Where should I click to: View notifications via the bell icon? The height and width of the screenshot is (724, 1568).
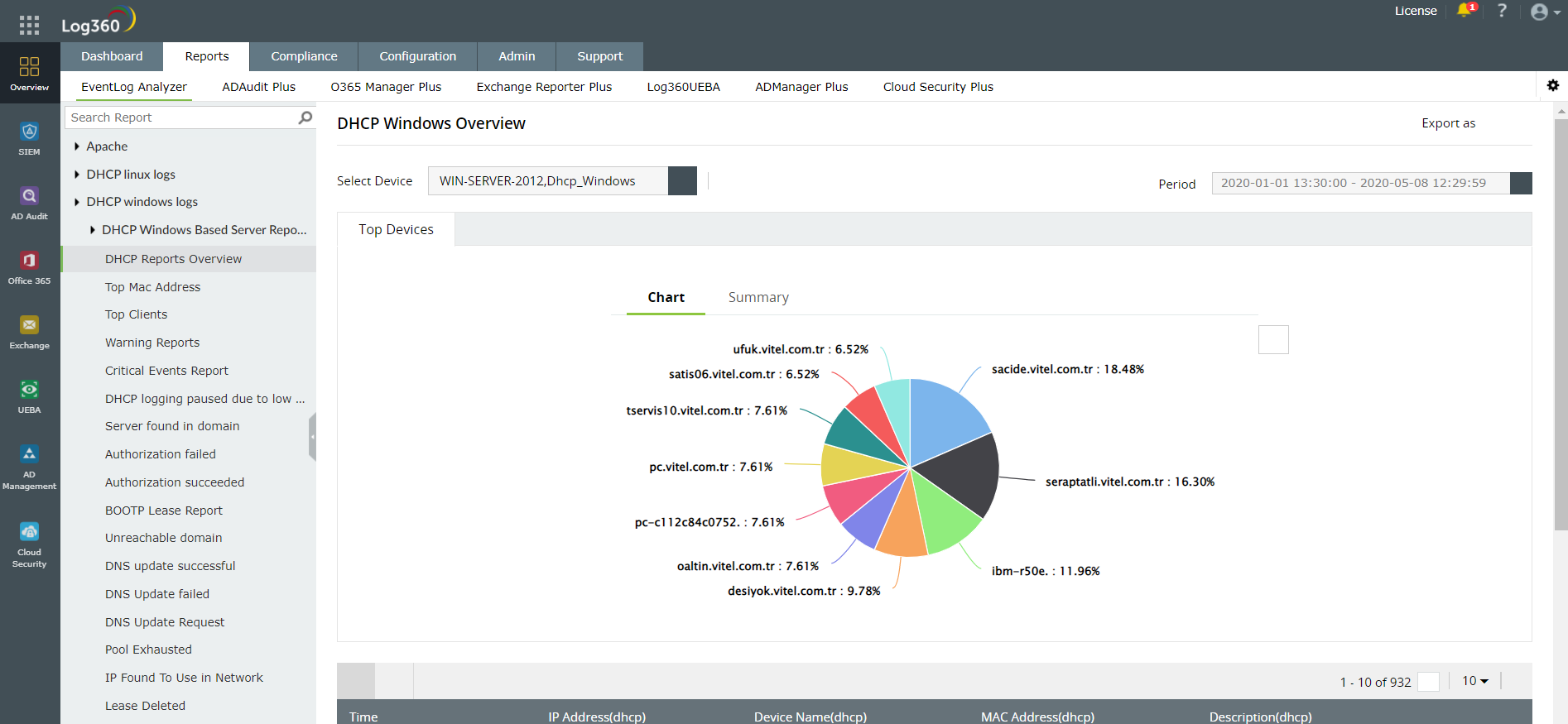pos(1465,11)
